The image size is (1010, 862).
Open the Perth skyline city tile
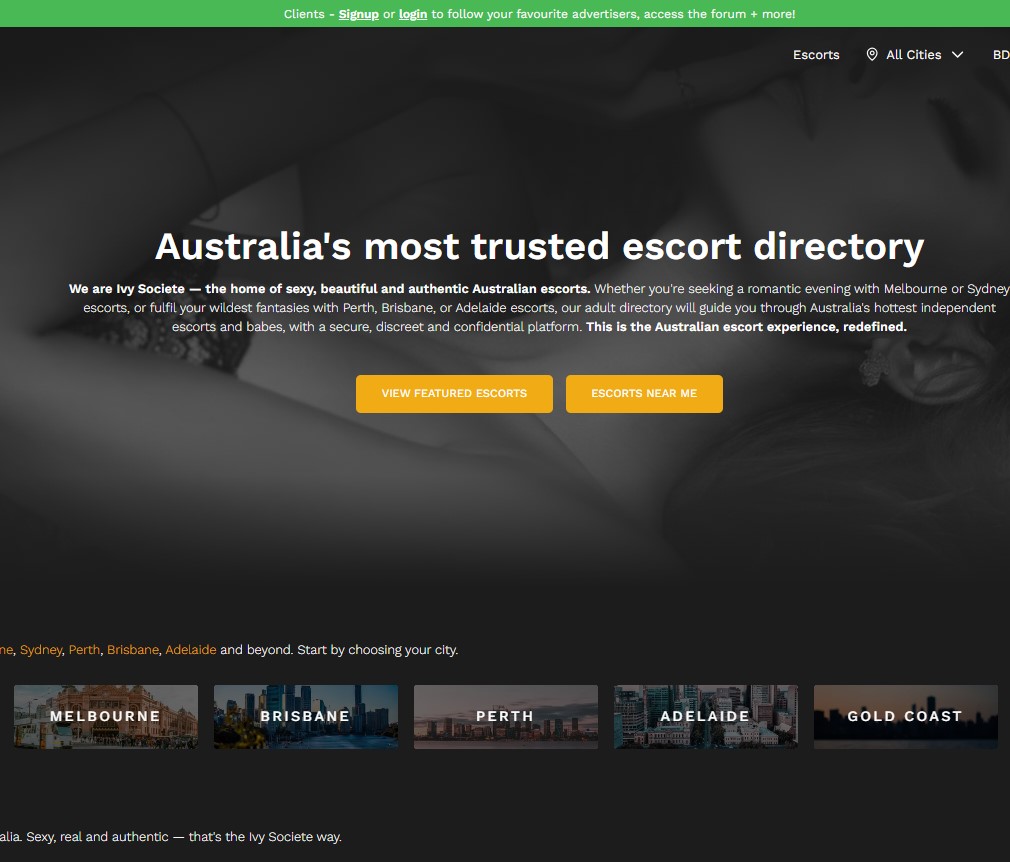click(x=506, y=716)
